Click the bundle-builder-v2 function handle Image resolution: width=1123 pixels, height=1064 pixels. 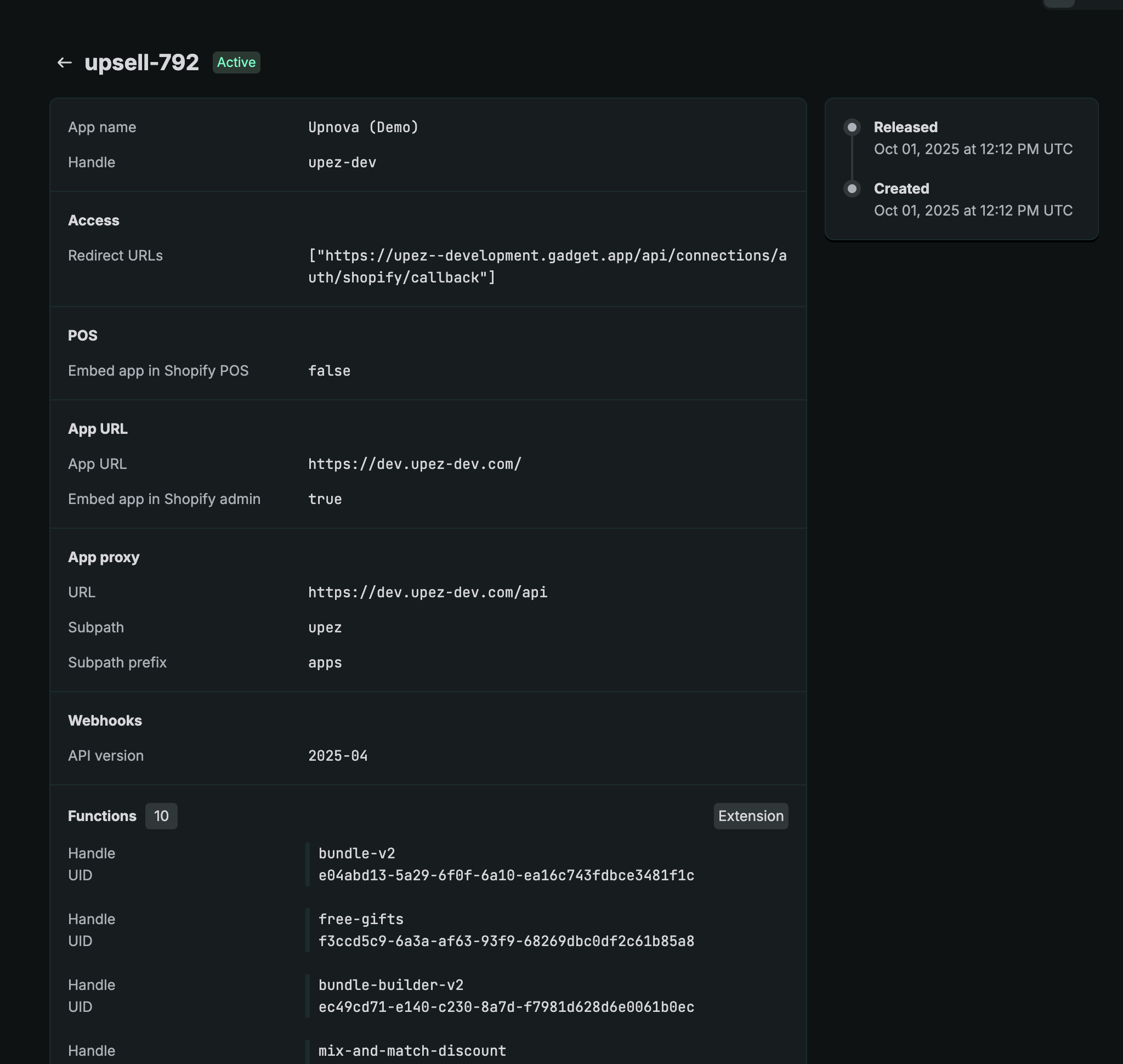click(391, 984)
